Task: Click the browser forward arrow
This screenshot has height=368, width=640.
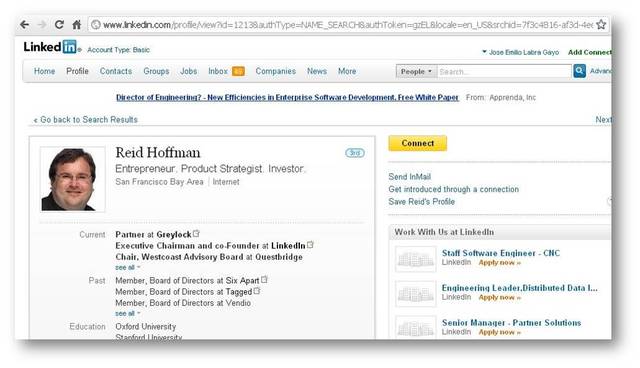Action: tap(42, 25)
